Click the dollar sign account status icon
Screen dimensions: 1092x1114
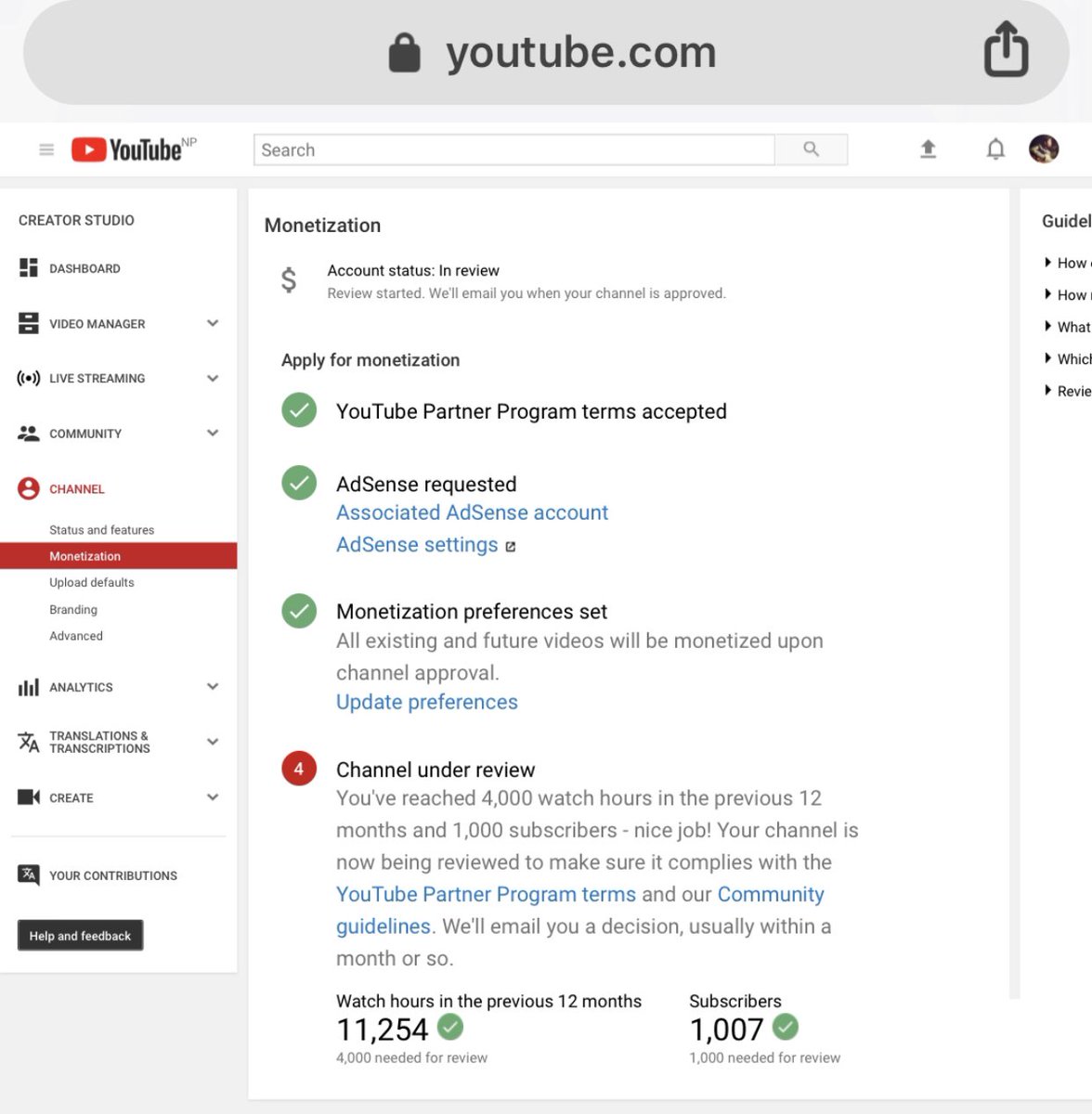[289, 279]
